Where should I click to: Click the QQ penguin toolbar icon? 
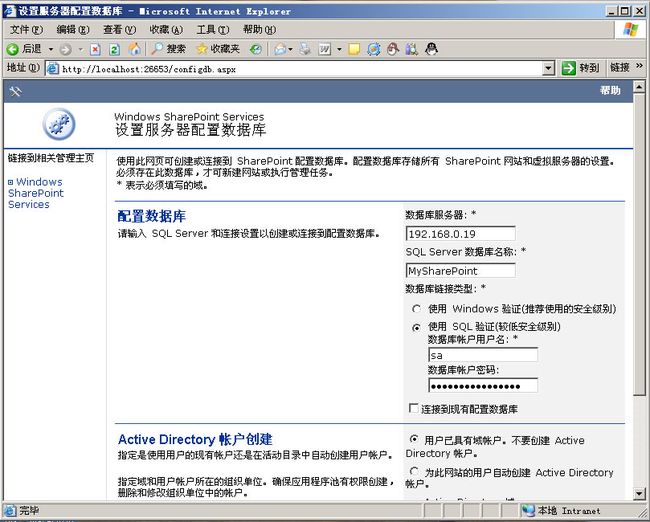tap(431, 49)
